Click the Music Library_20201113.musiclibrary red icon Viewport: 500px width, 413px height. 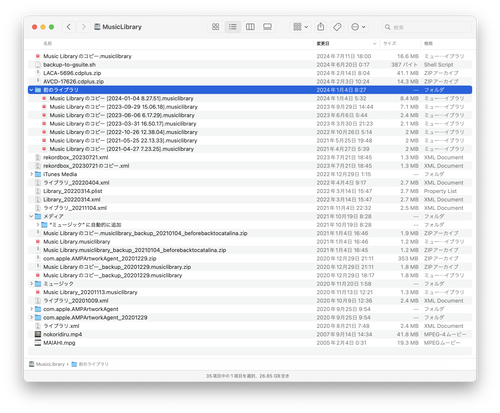[38, 292]
